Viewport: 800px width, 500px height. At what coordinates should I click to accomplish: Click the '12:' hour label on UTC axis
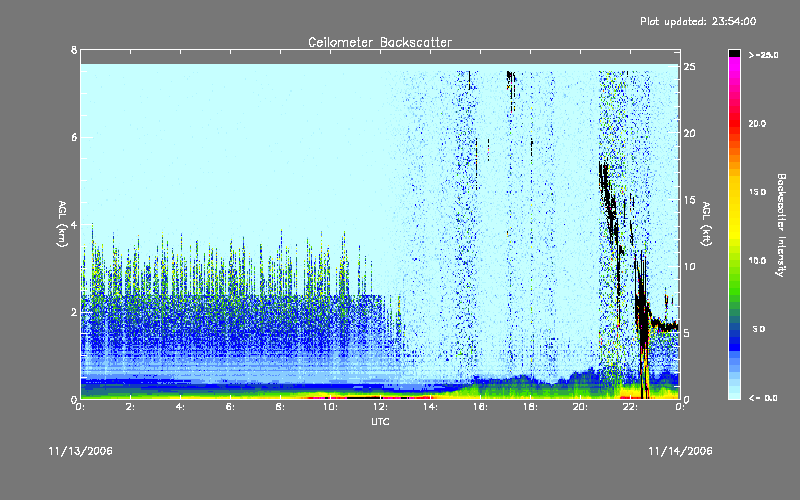pos(380,407)
